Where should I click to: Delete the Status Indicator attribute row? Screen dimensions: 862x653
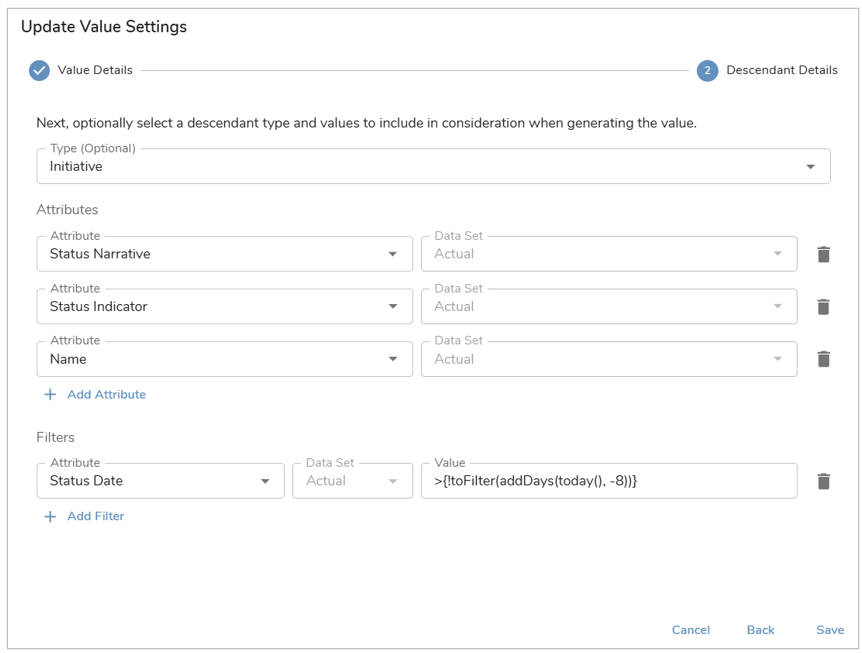pyautogui.click(x=823, y=307)
